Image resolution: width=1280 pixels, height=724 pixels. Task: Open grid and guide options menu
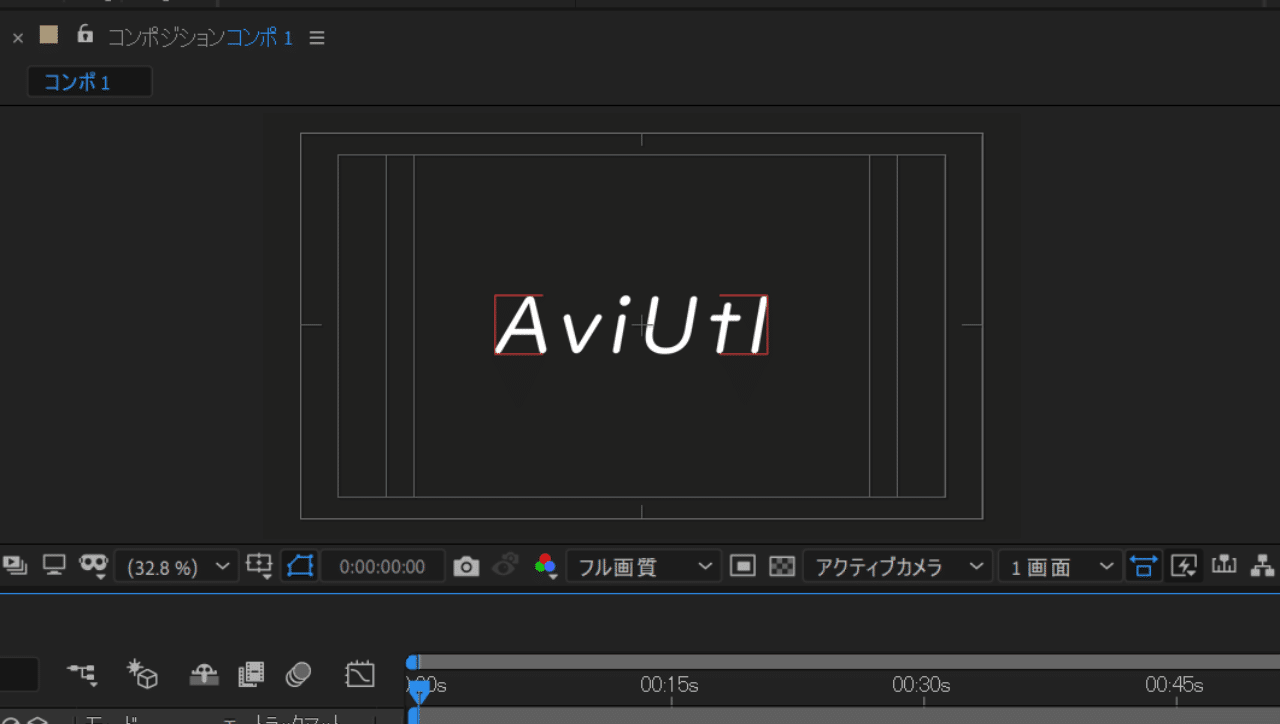[260, 567]
